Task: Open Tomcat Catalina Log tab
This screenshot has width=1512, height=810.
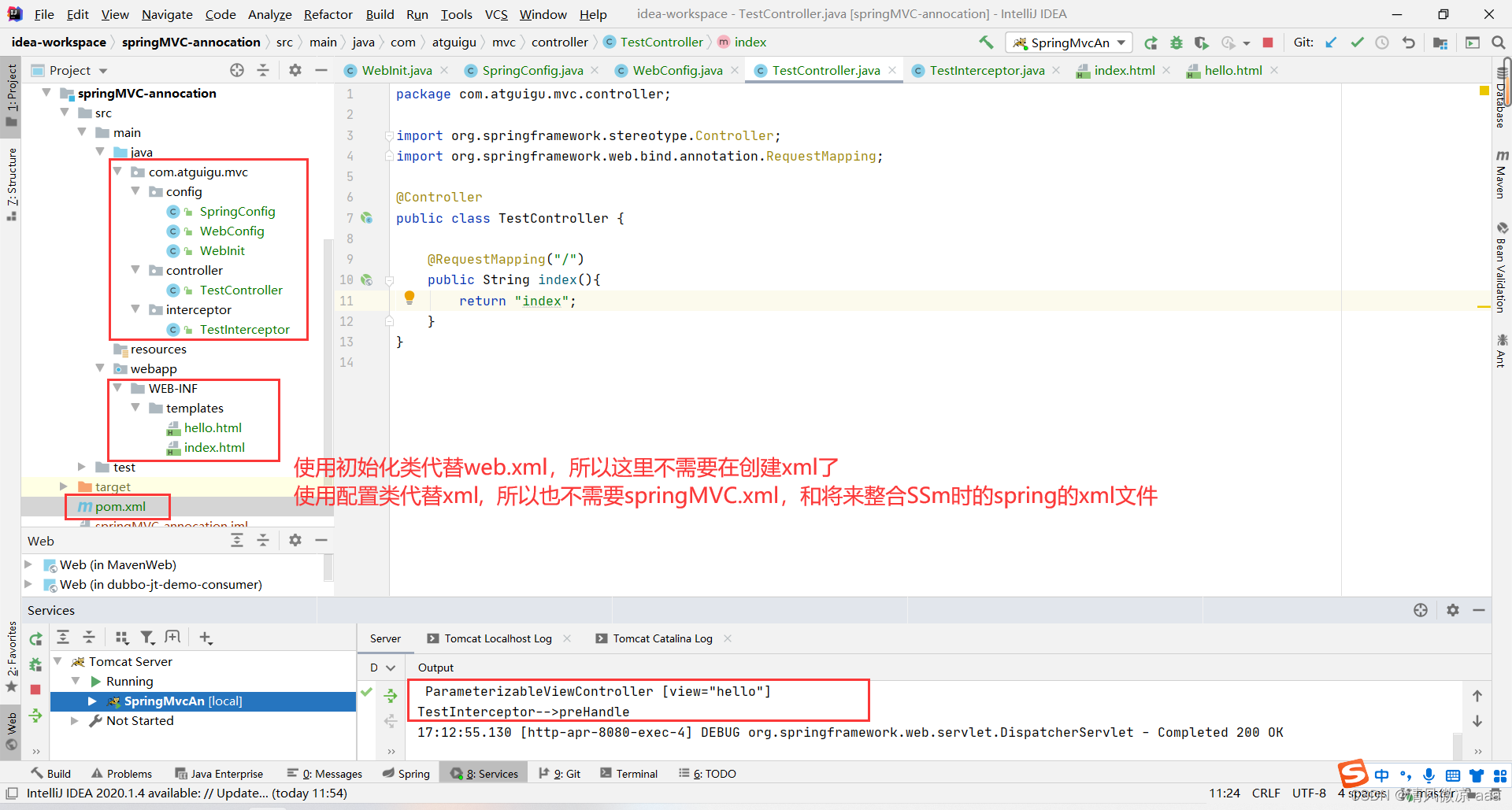Action: pos(662,638)
